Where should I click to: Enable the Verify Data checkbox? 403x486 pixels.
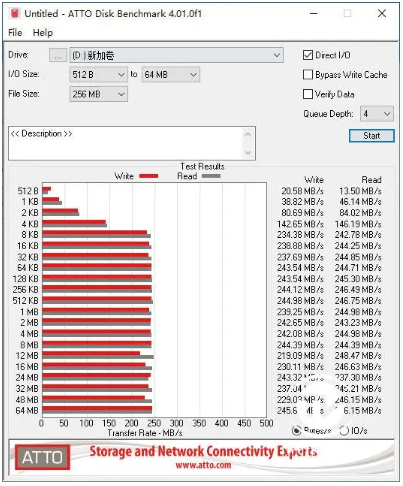pyautogui.click(x=308, y=94)
